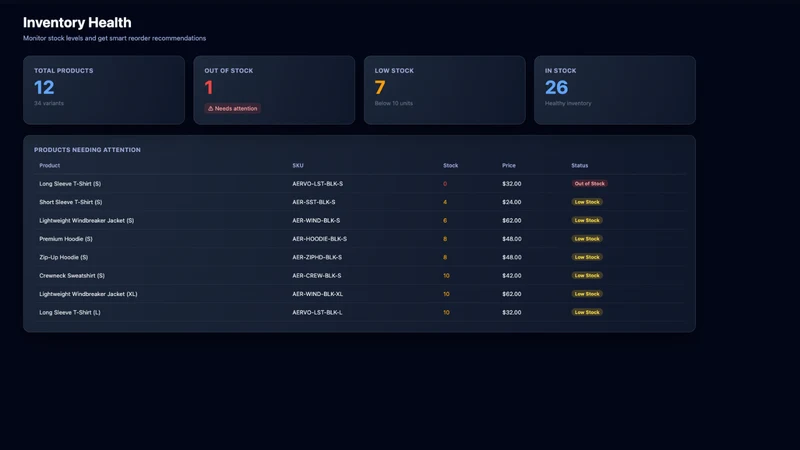Select Lightweight Windbreaker Jacket (XL) product name
This screenshot has width=800, height=450.
pyautogui.click(x=88, y=294)
